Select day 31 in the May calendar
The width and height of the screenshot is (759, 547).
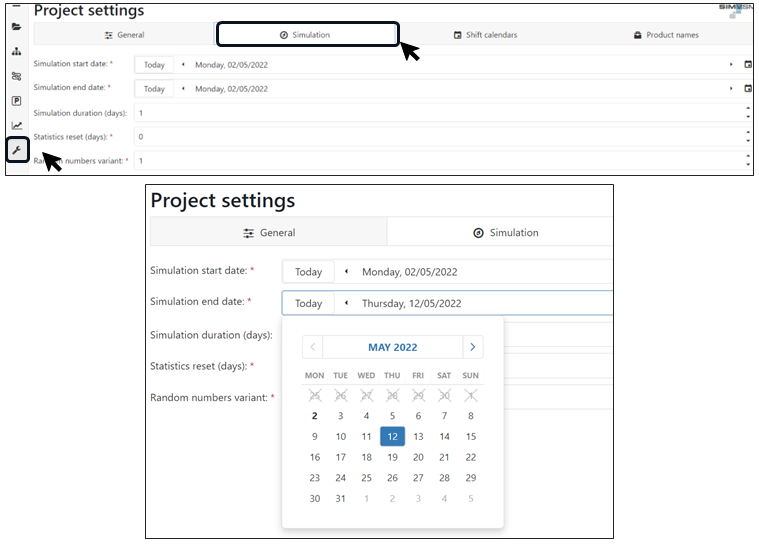click(340, 499)
